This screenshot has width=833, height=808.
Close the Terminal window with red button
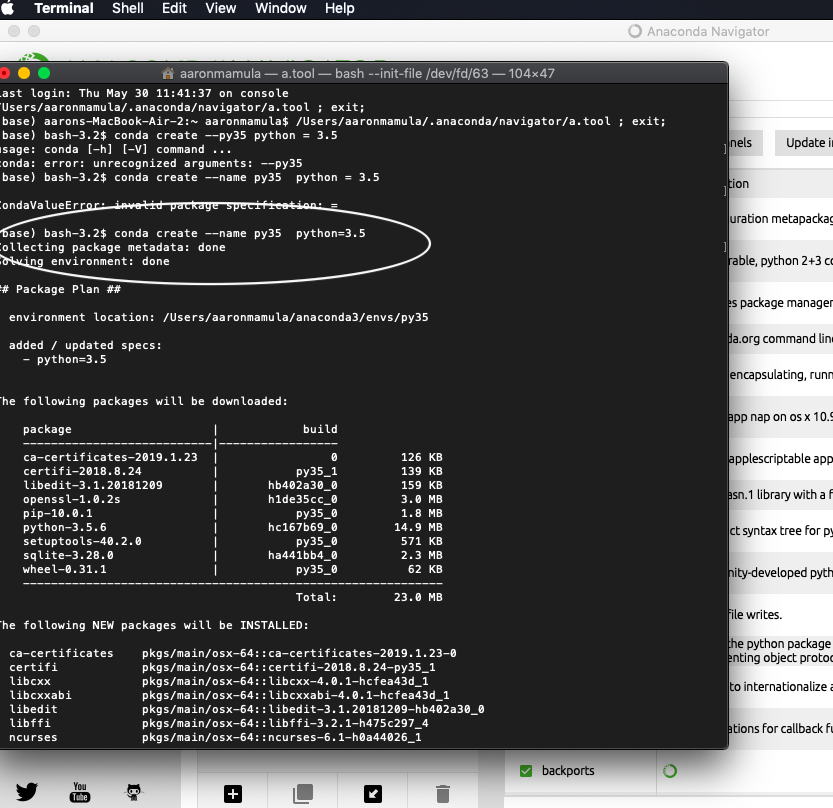click(5, 73)
